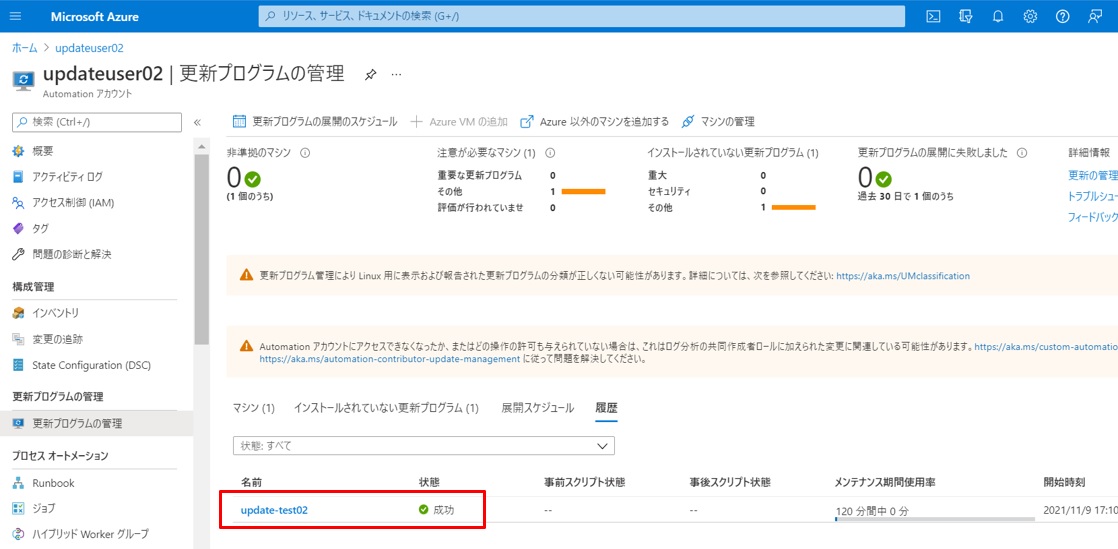Open the notifications bell
Viewport: 1118px width, 549px height.
pos(997,16)
